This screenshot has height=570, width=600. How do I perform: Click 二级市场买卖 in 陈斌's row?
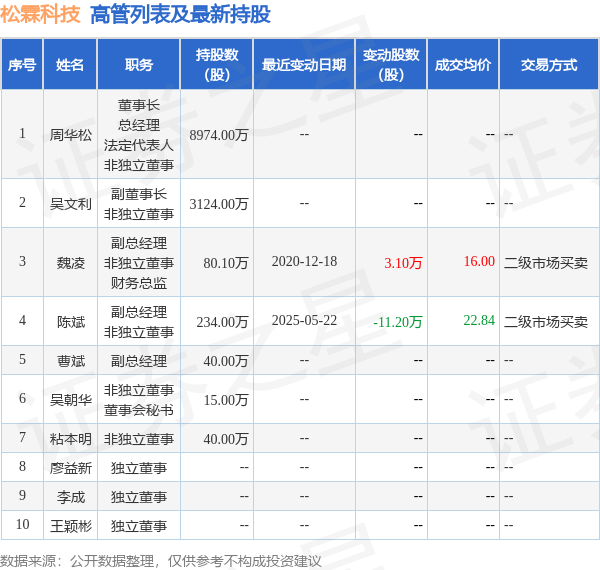pos(546,322)
